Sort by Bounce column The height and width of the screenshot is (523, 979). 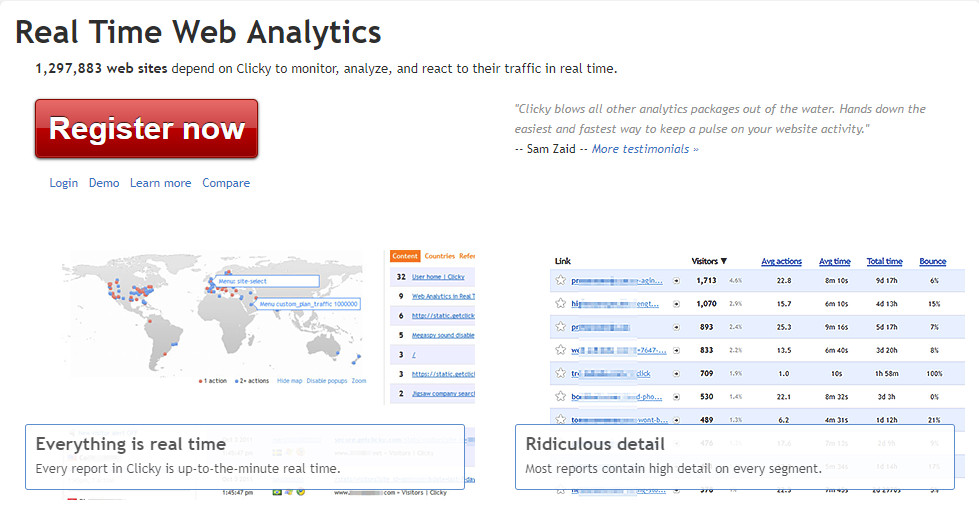point(933,261)
